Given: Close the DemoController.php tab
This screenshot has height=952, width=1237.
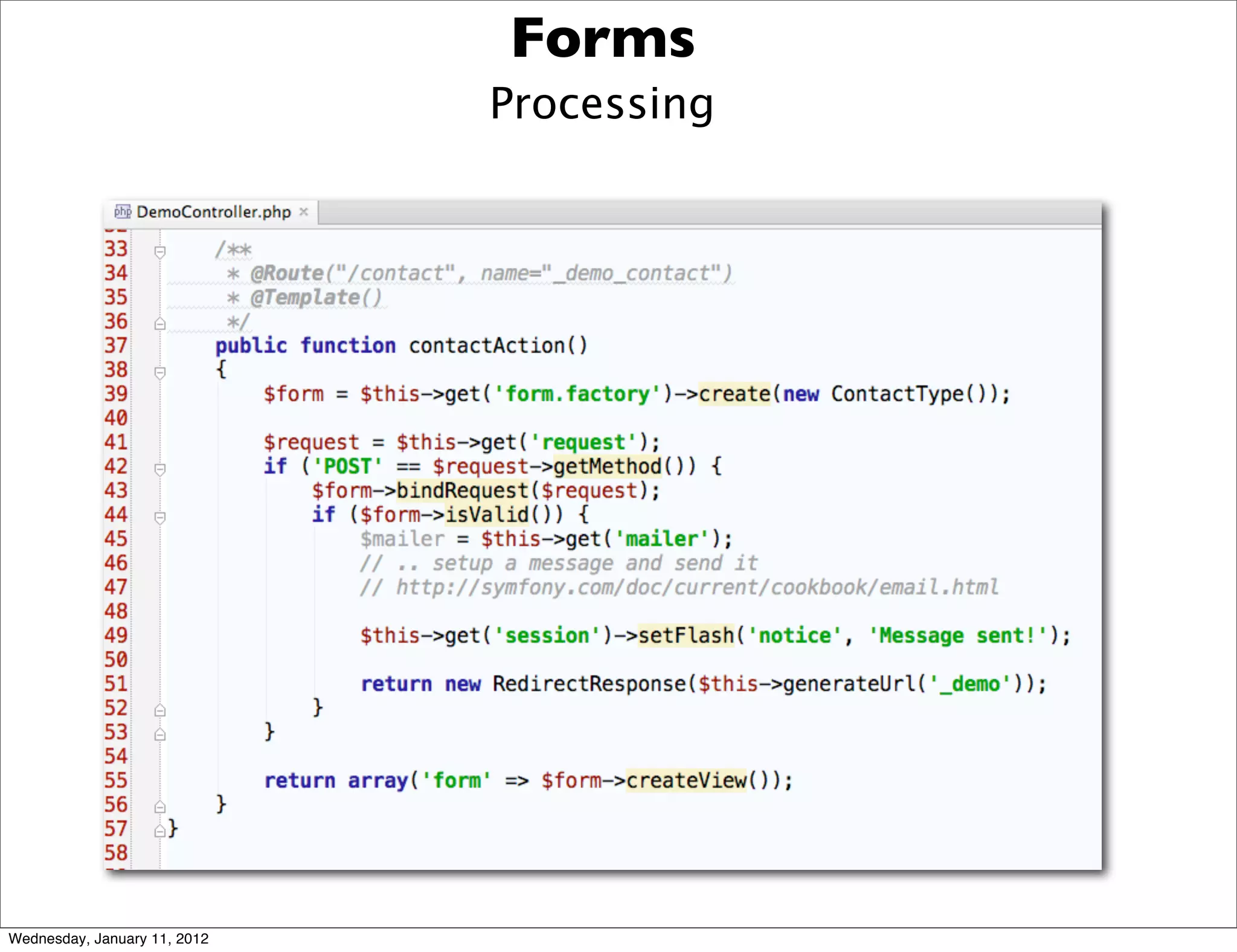Looking at the screenshot, I should coord(304,212).
